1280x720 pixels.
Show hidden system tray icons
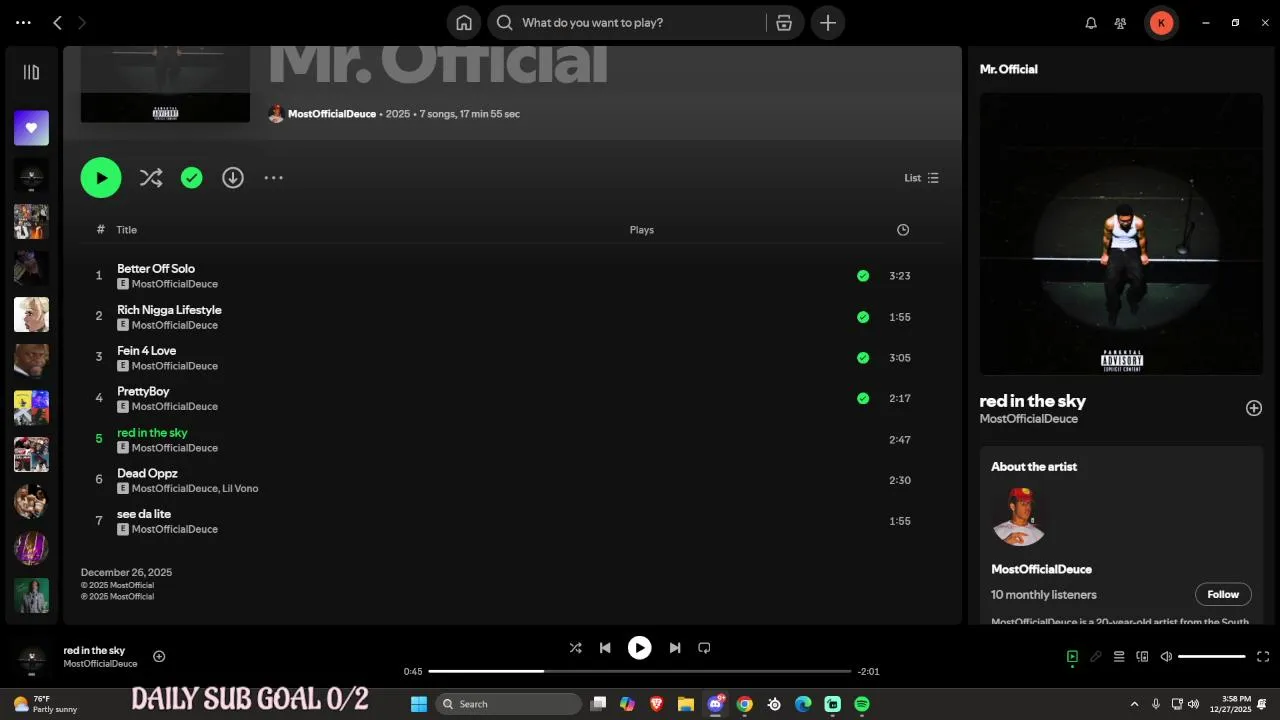pos(1134,704)
